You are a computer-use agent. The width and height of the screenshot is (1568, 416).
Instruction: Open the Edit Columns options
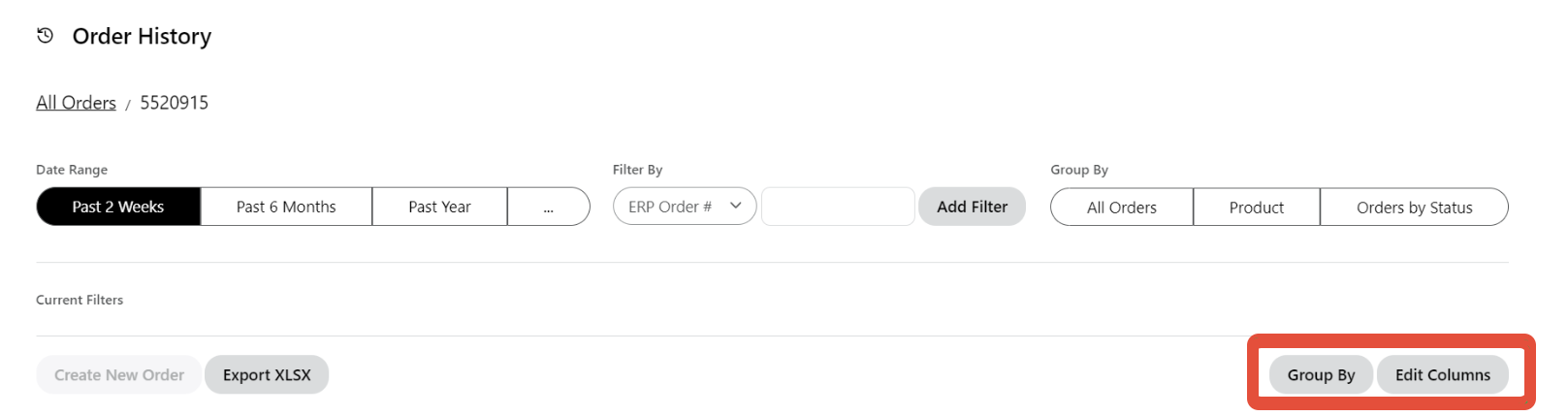[x=1442, y=375]
